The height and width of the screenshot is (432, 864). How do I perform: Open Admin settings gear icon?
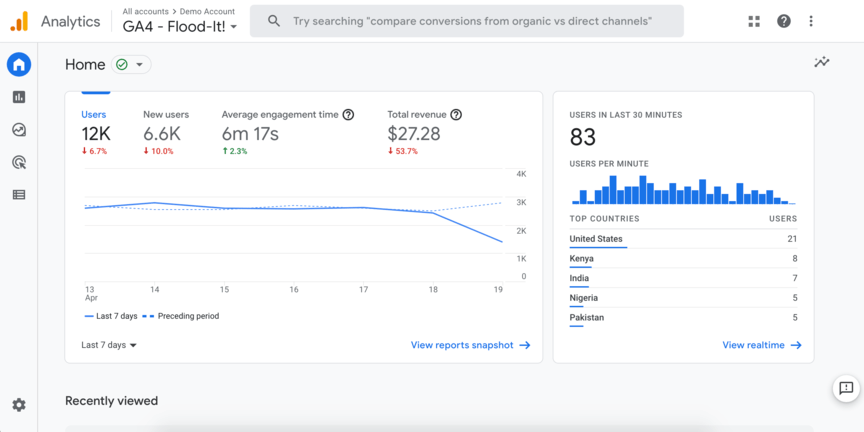19,405
